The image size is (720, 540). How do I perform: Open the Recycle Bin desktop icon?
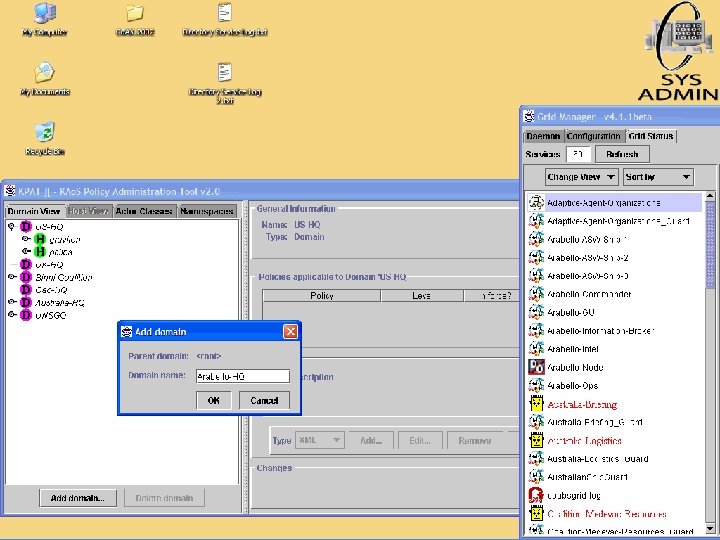pyautogui.click(x=45, y=132)
